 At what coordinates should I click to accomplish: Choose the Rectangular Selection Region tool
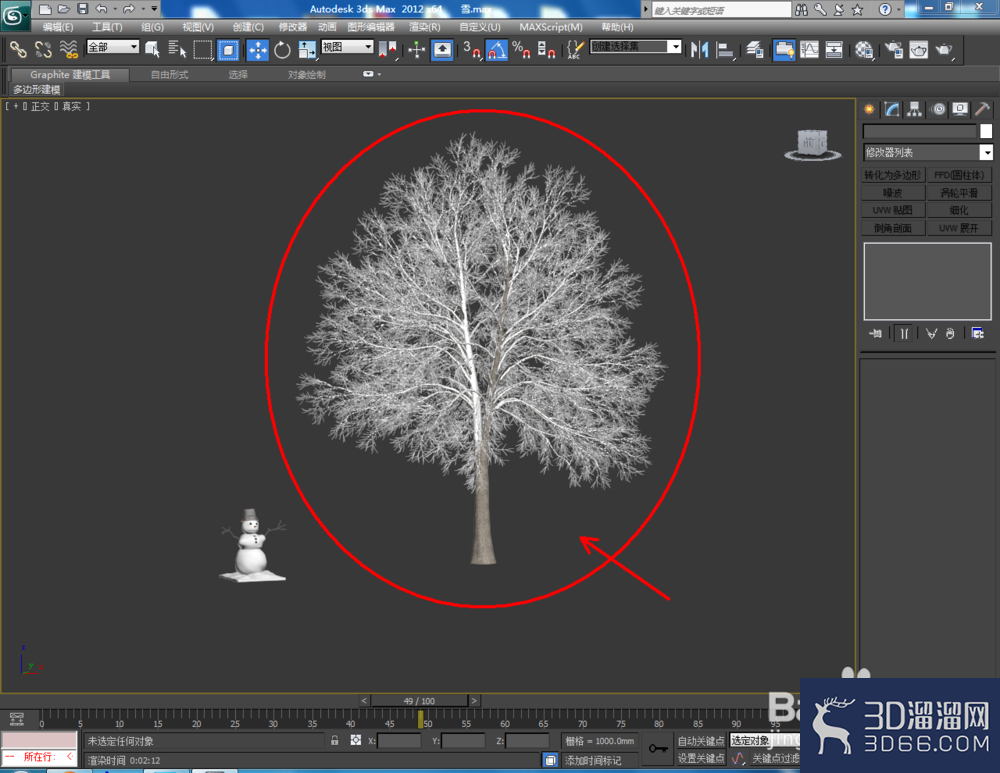202,50
